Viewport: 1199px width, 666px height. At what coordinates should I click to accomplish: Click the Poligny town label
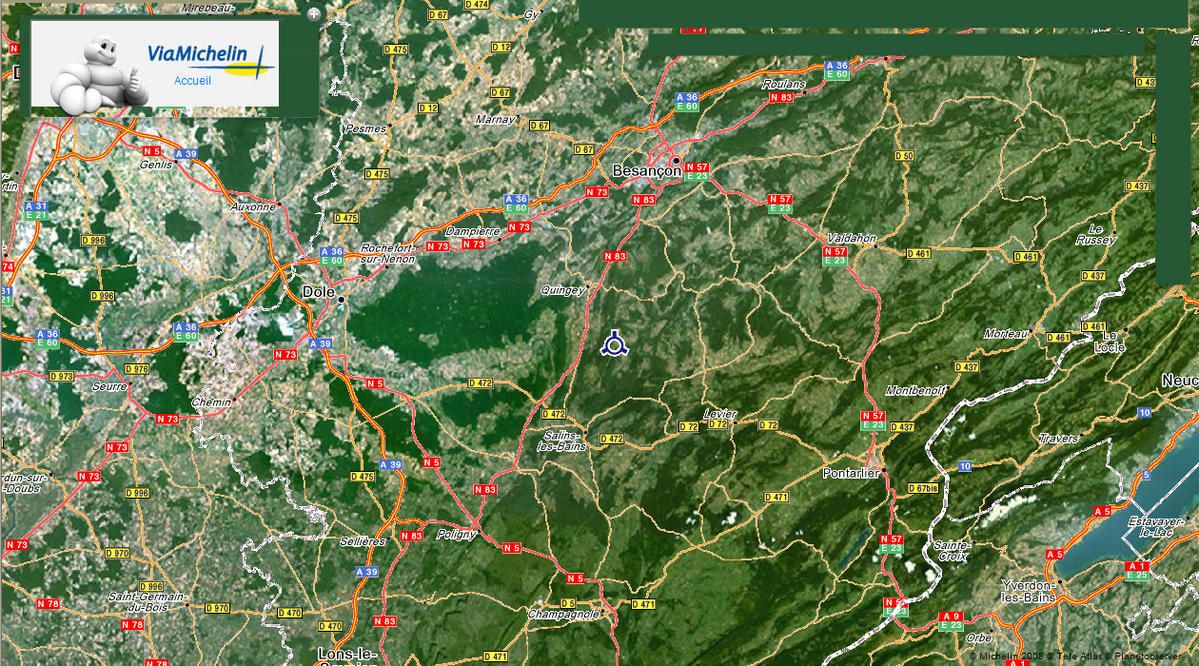[456, 534]
